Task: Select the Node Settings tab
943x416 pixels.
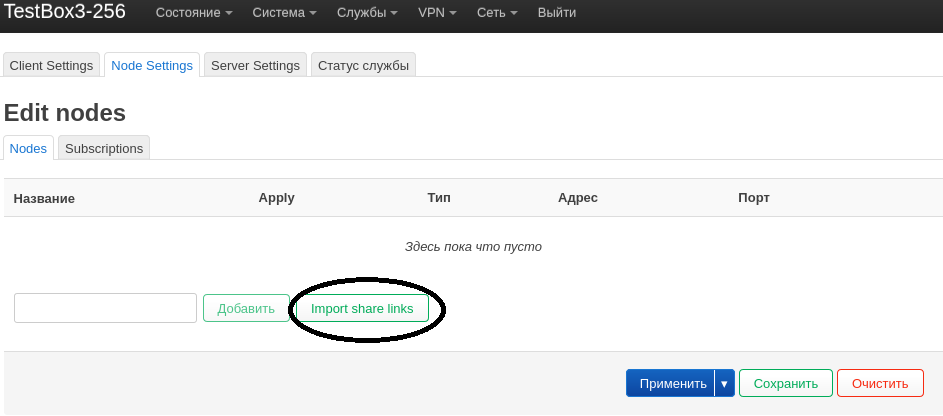Action: pyautogui.click(x=152, y=65)
